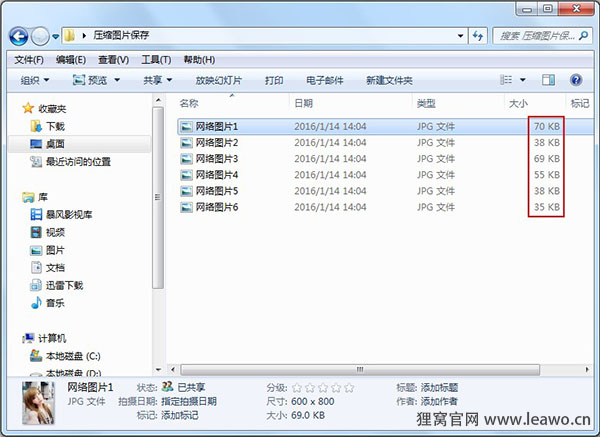The height and width of the screenshot is (437, 600).
Task: Sort files by the 大小 column header
Action: (x=518, y=103)
